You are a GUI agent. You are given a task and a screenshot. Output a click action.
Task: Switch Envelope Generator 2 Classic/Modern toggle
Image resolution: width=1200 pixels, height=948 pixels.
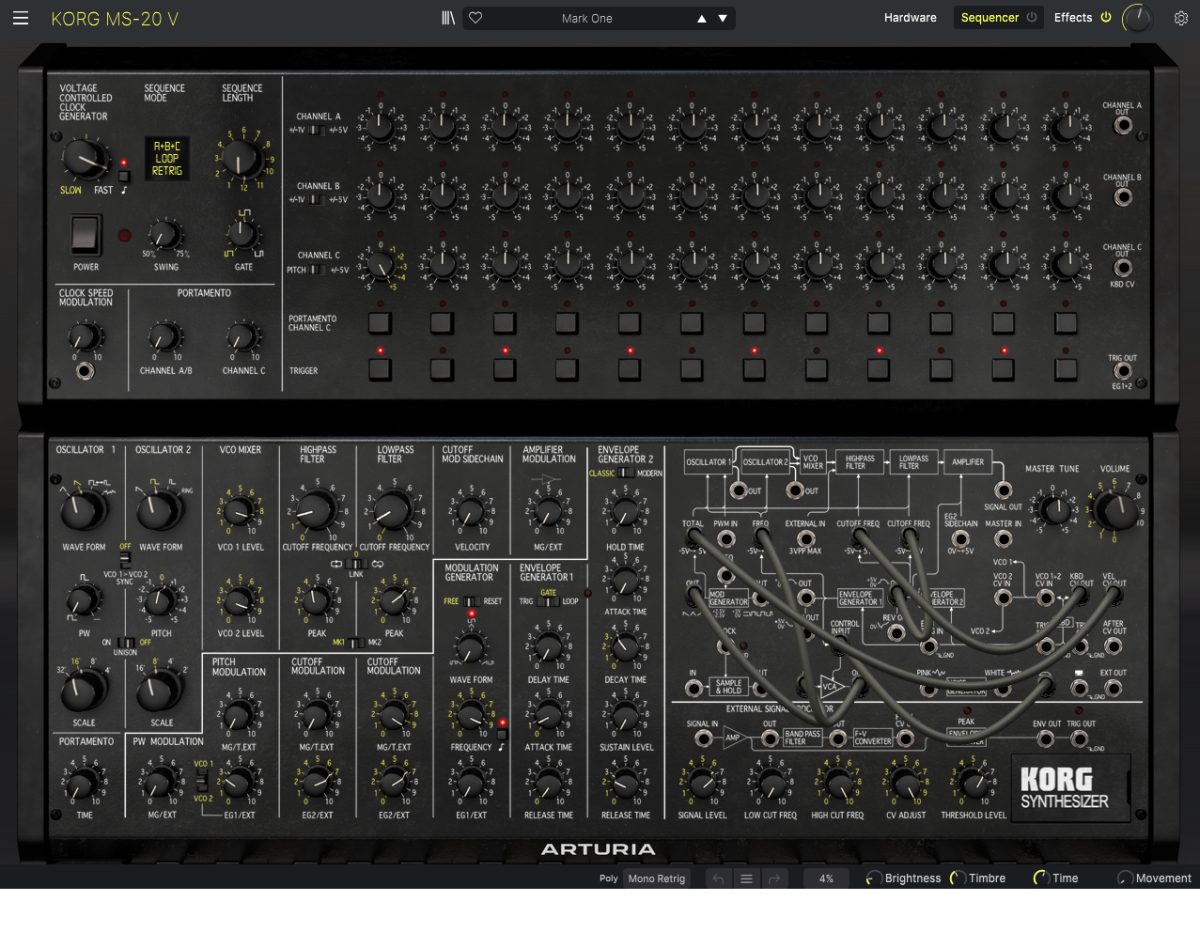point(626,473)
